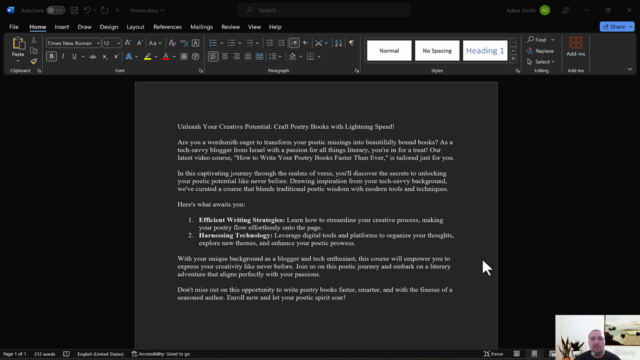The image size is (640, 360).
Task: Open the Borders dropdown arrow
Action: tap(319, 56)
